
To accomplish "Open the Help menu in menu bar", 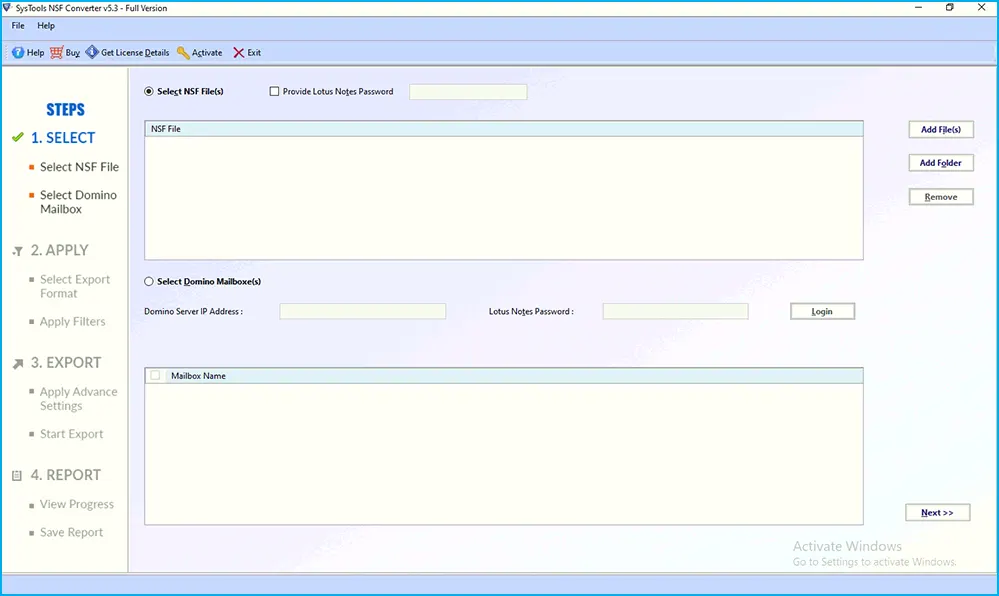I will [46, 25].
